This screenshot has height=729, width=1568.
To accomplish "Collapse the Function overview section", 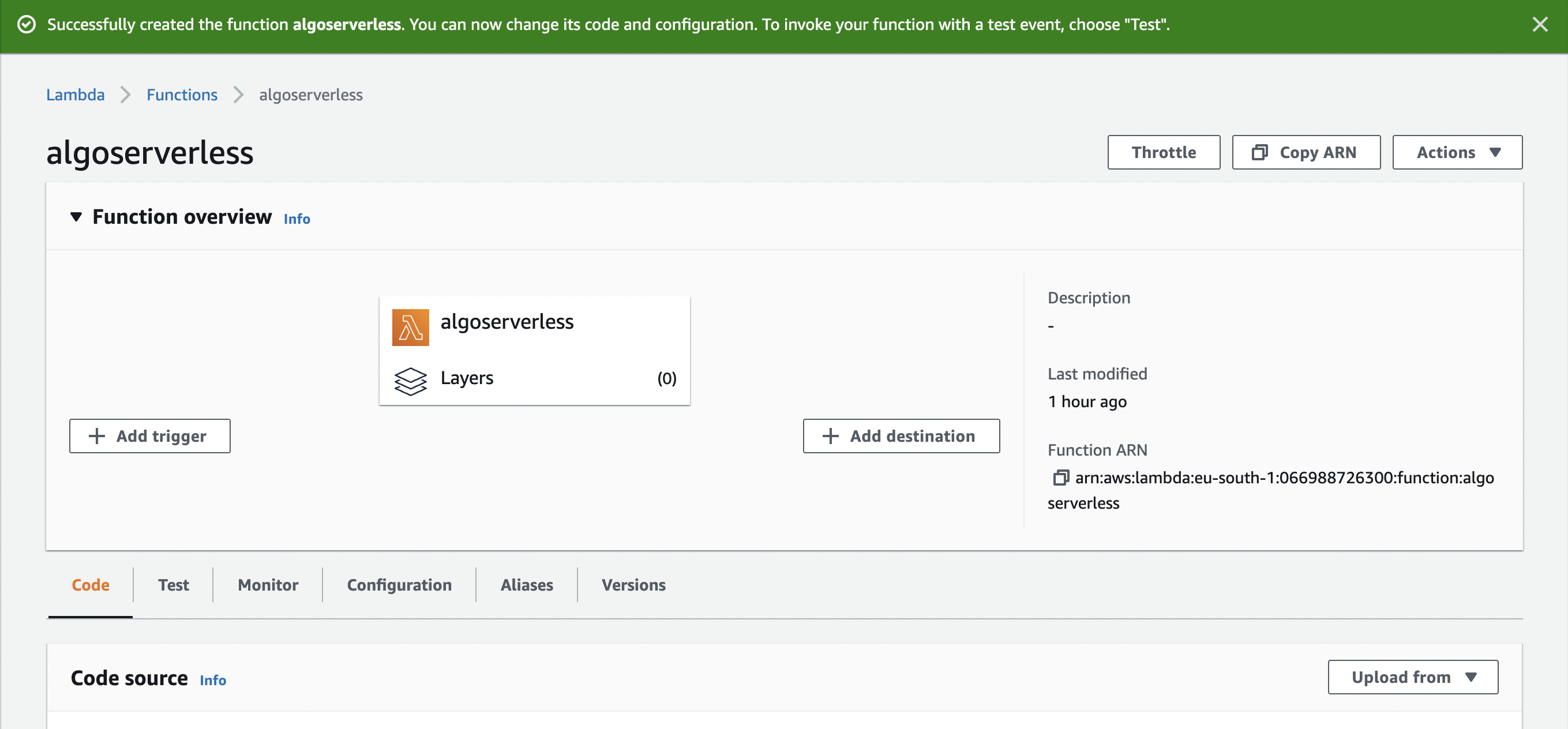I will 76,217.
